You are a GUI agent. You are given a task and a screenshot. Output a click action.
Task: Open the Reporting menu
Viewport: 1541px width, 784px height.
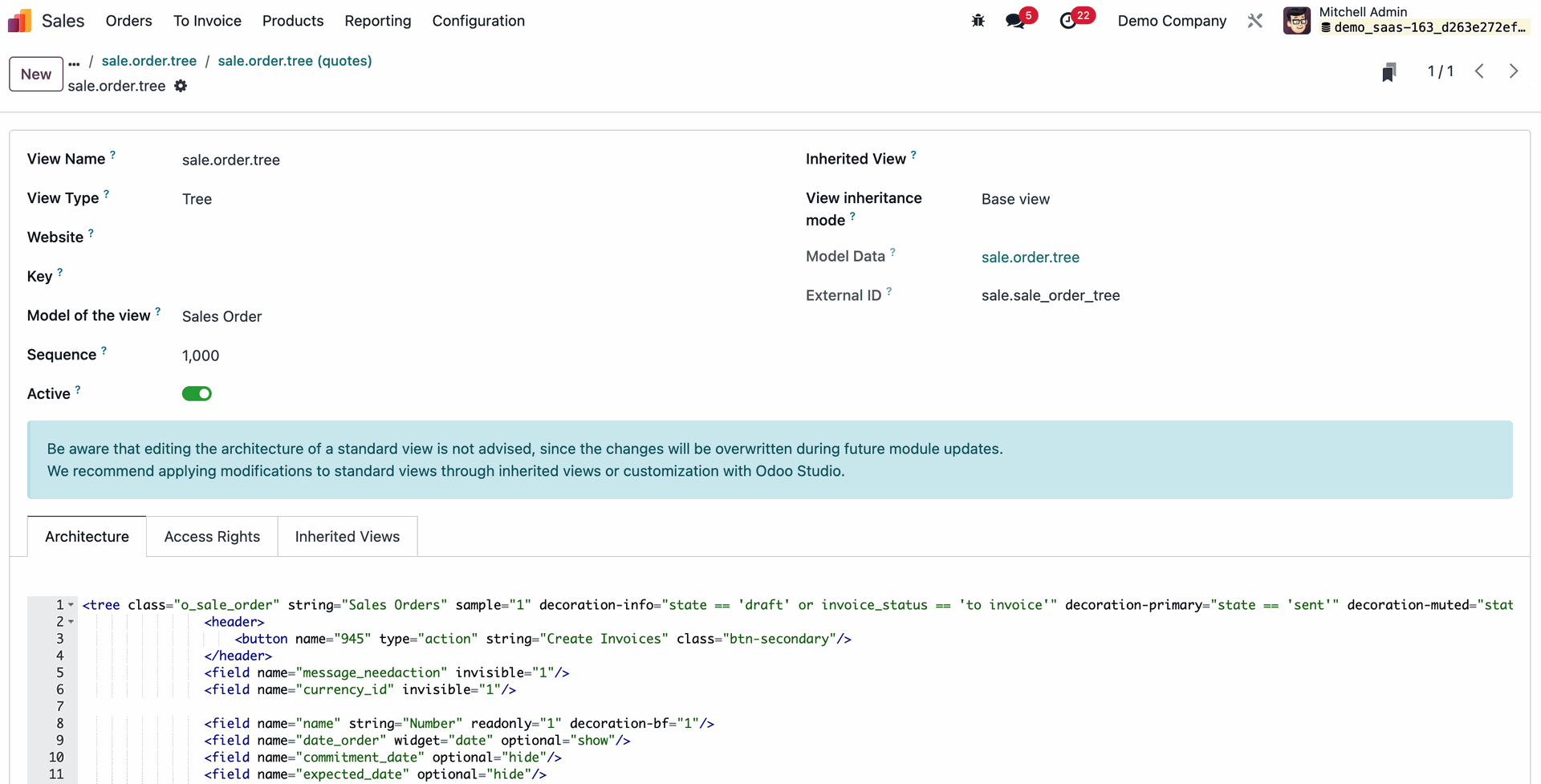tap(378, 21)
